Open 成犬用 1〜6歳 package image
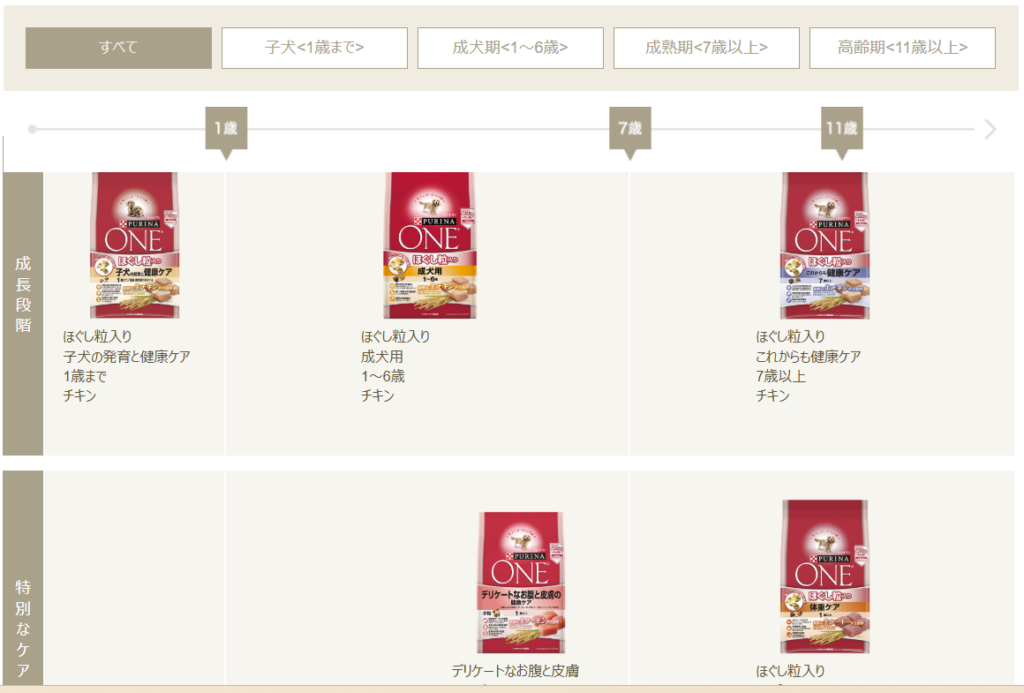This screenshot has width=1024, height=693. coord(430,246)
